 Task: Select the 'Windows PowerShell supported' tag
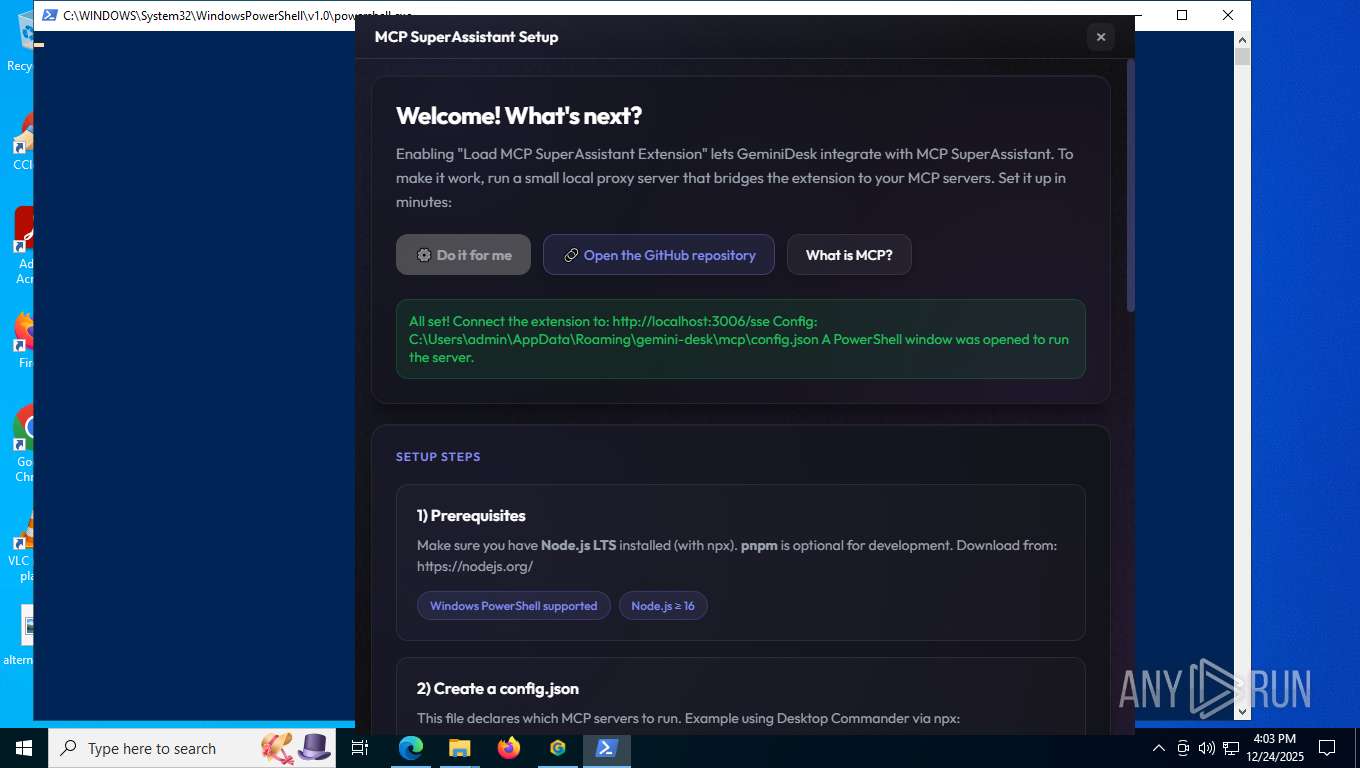(x=514, y=606)
